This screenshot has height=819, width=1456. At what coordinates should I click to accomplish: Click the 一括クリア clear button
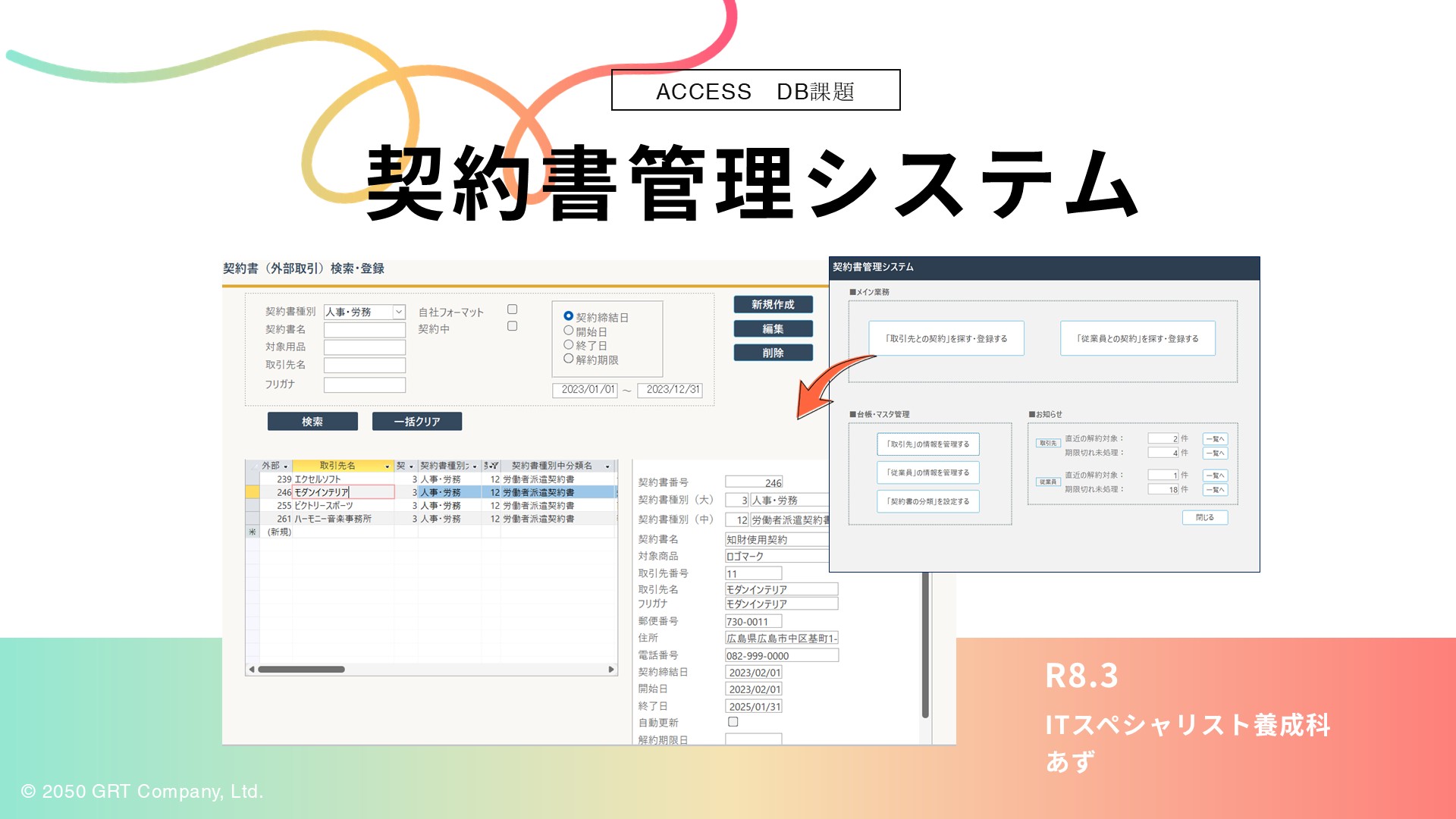[x=416, y=421]
